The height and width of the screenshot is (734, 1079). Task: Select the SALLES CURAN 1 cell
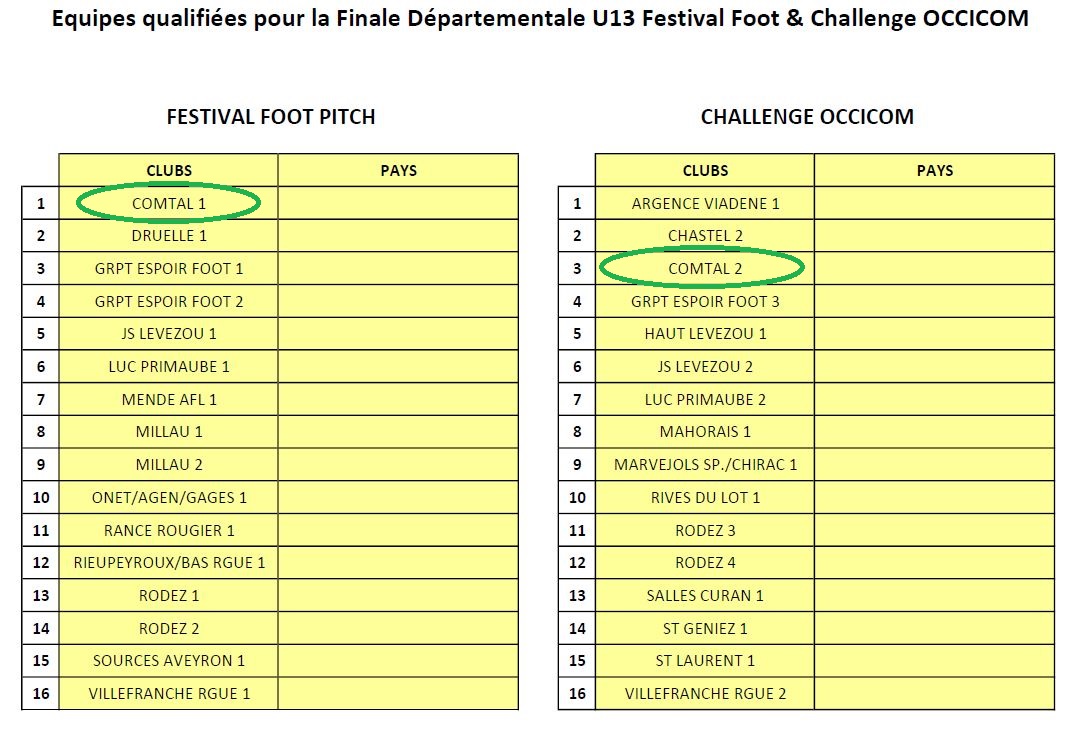tap(705, 596)
